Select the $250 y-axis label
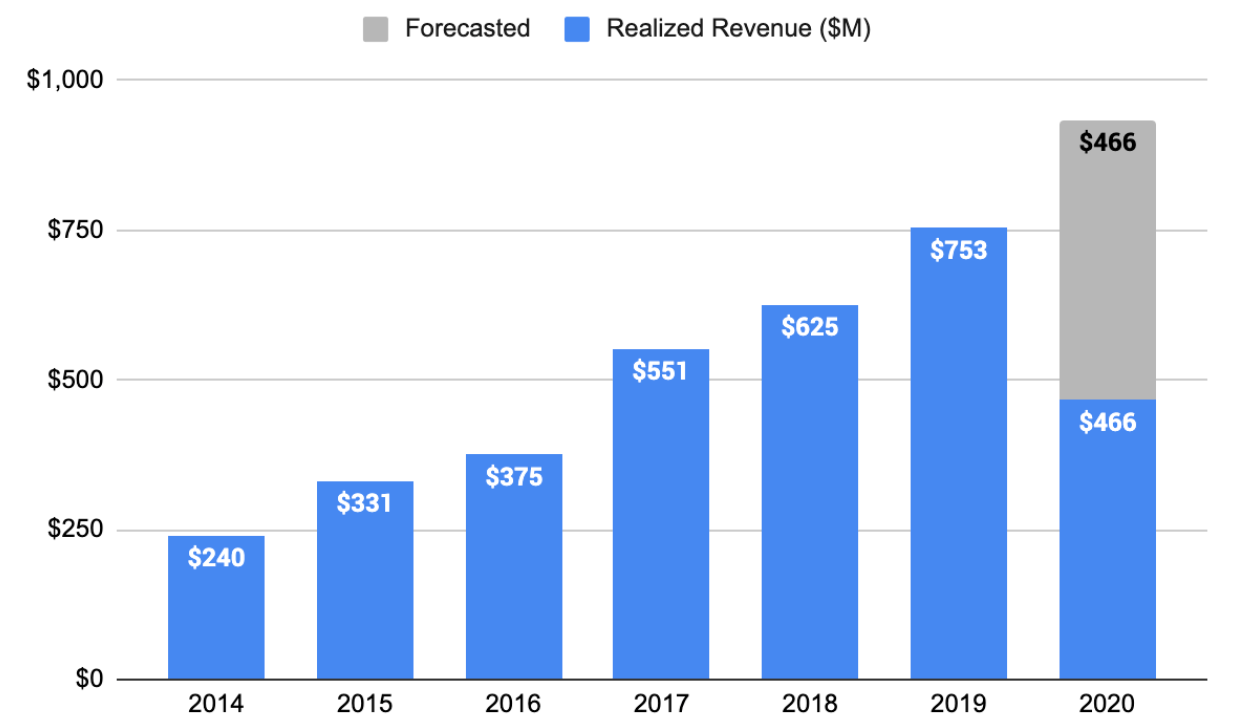 point(76,530)
